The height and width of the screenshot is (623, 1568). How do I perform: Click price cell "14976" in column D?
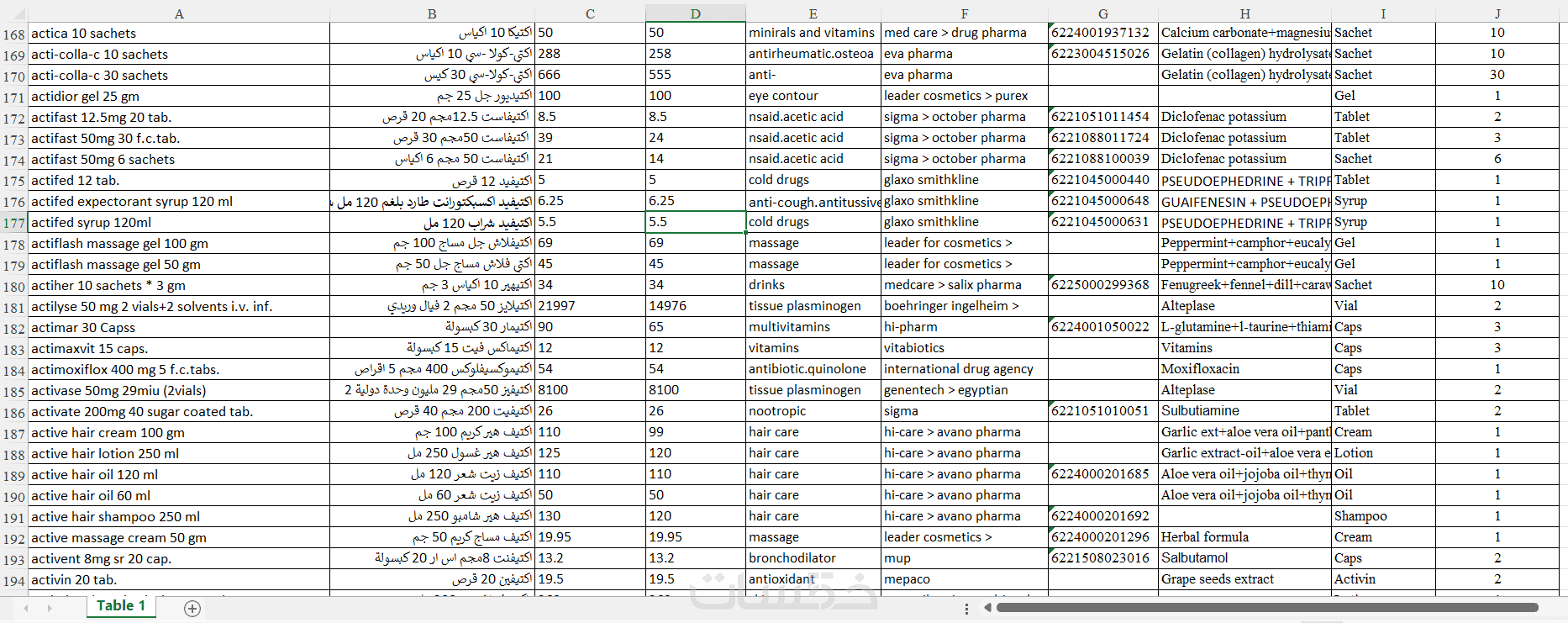pos(696,306)
